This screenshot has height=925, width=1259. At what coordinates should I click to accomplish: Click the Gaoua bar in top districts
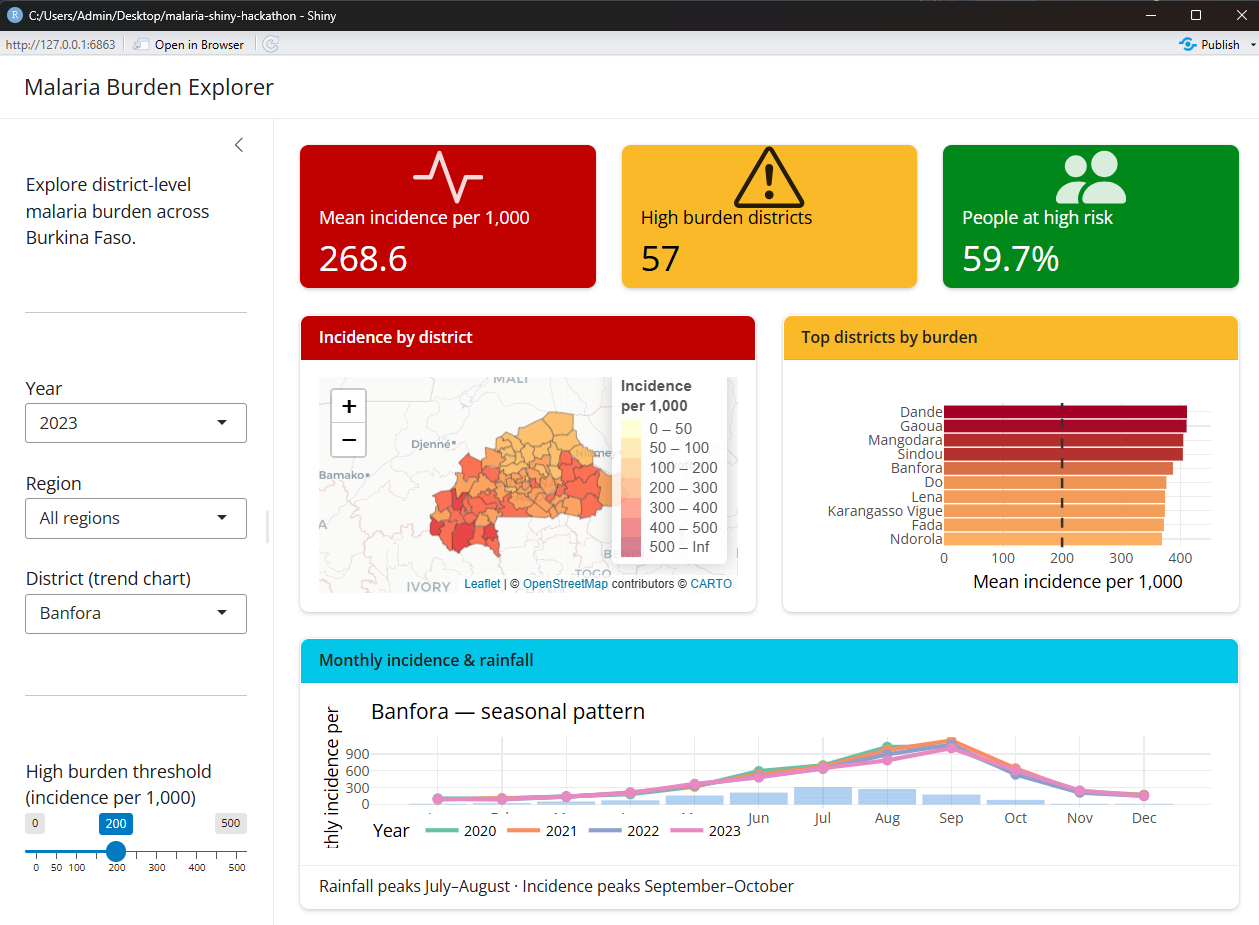coord(1065,426)
